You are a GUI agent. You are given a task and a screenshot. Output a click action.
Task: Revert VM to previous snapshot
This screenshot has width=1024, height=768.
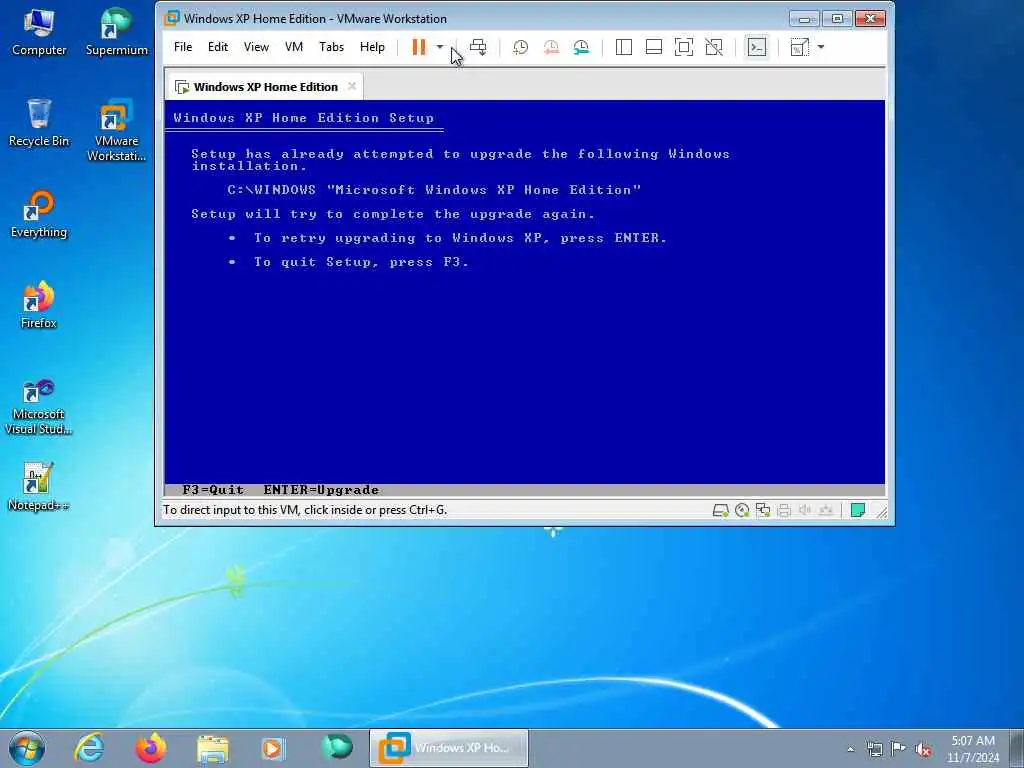[551, 47]
